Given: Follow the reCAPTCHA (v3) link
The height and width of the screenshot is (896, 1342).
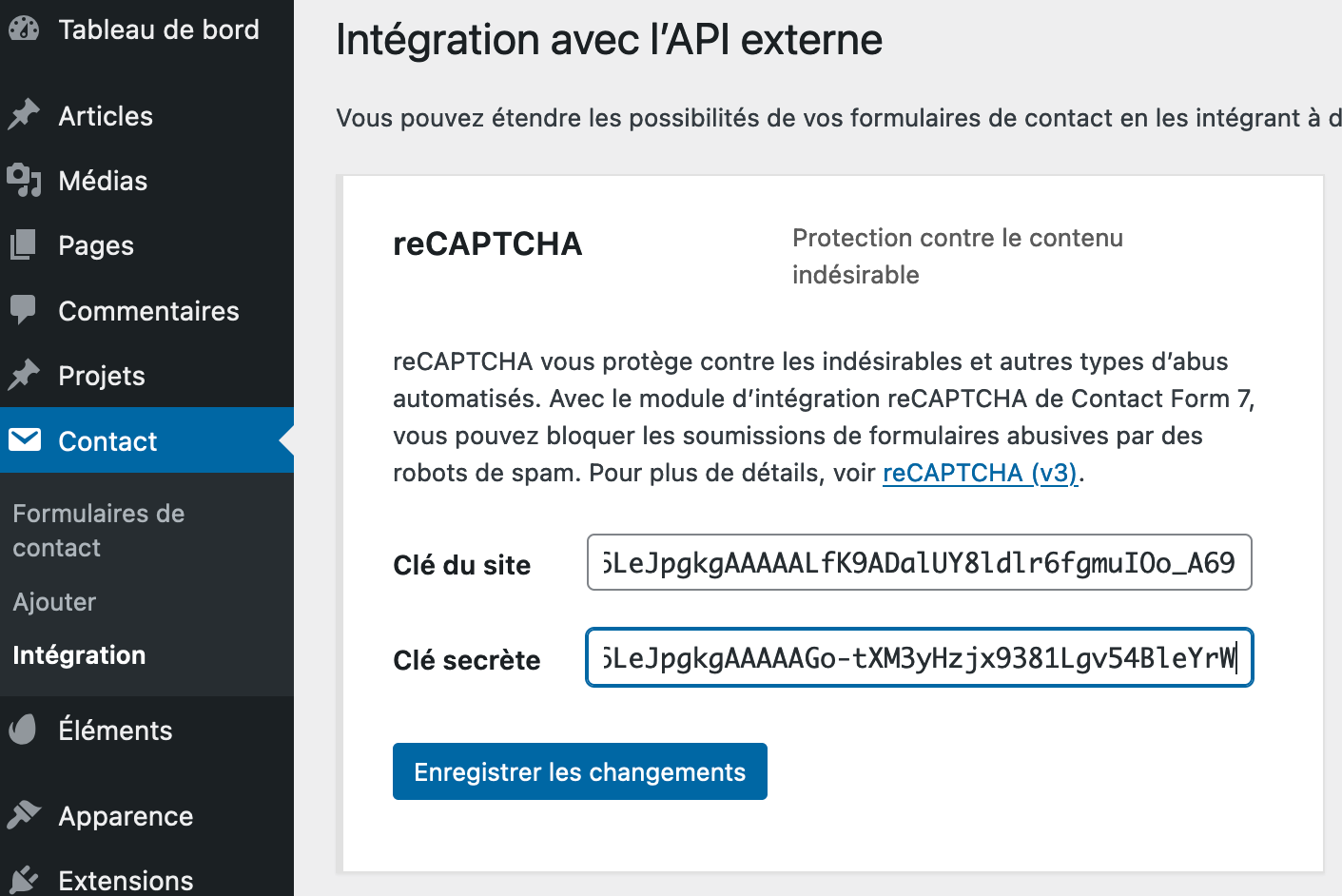Looking at the screenshot, I should coord(980,473).
